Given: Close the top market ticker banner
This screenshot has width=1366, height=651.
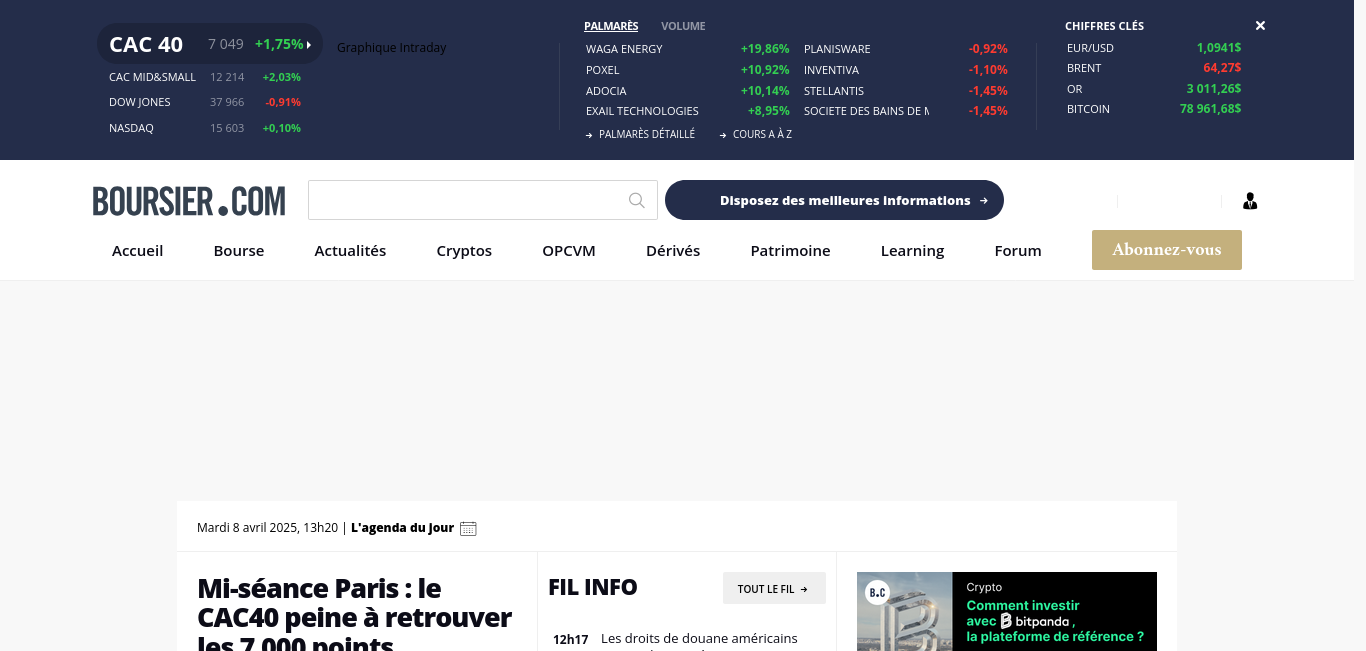Looking at the screenshot, I should tap(1260, 26).
